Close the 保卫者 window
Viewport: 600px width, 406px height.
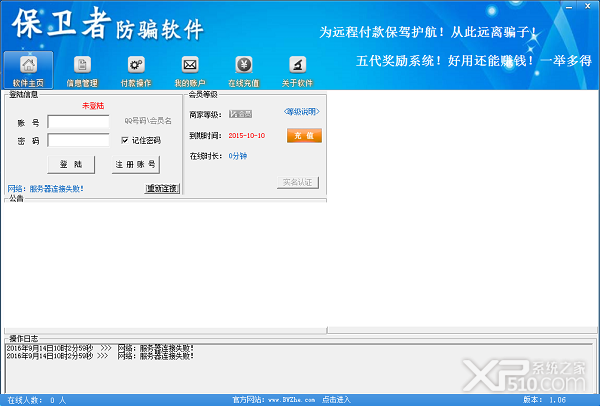pos(588,6)
